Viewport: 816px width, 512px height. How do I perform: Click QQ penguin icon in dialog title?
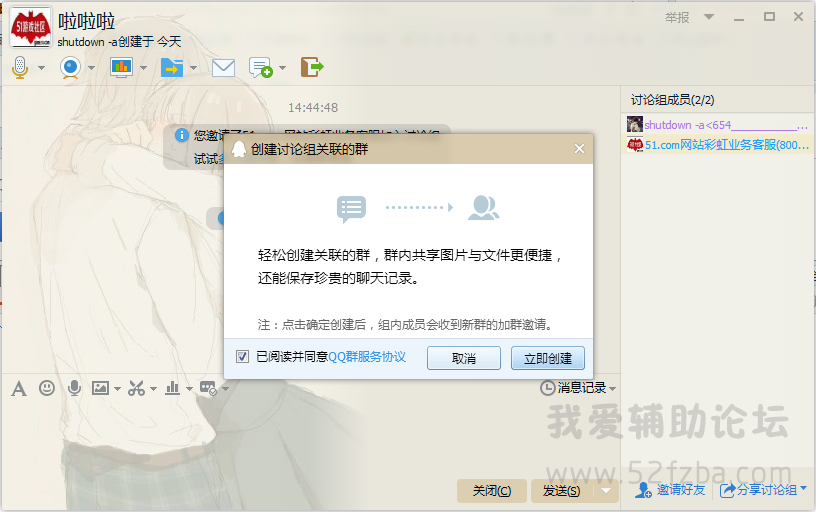(239, 149)
